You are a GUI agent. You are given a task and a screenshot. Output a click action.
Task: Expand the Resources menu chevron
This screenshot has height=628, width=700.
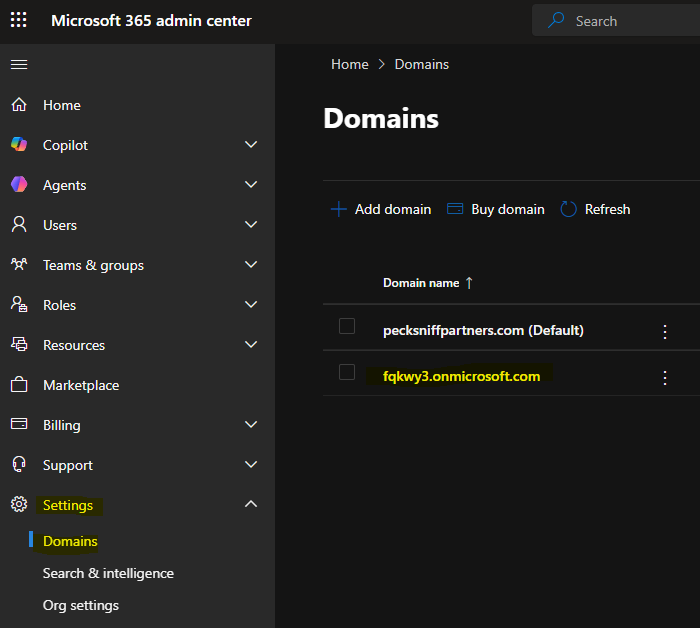pyautogui.click(x=251, y=344)
